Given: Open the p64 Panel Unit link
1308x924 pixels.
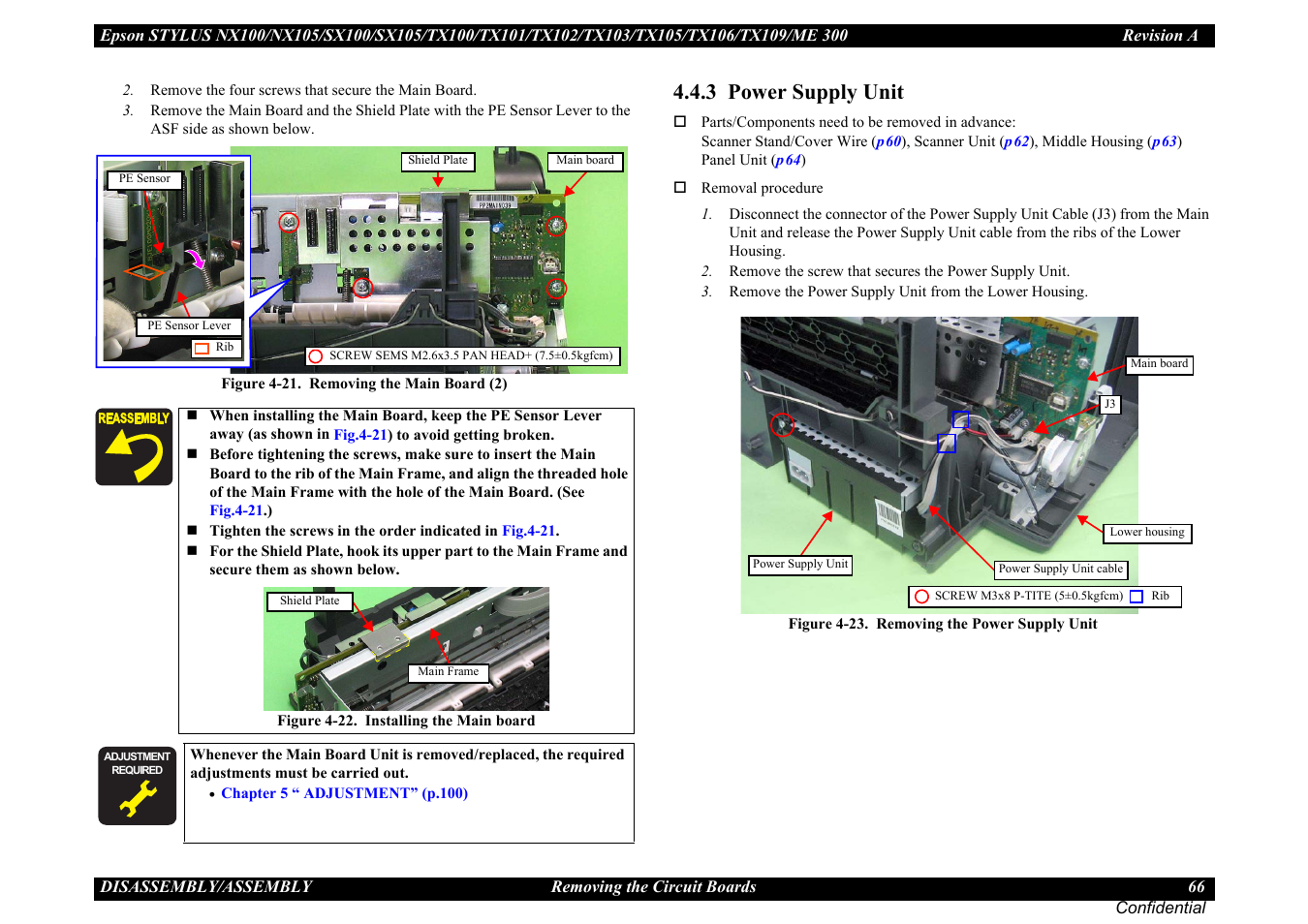Looking at the screenshot, I should [788, 160].
